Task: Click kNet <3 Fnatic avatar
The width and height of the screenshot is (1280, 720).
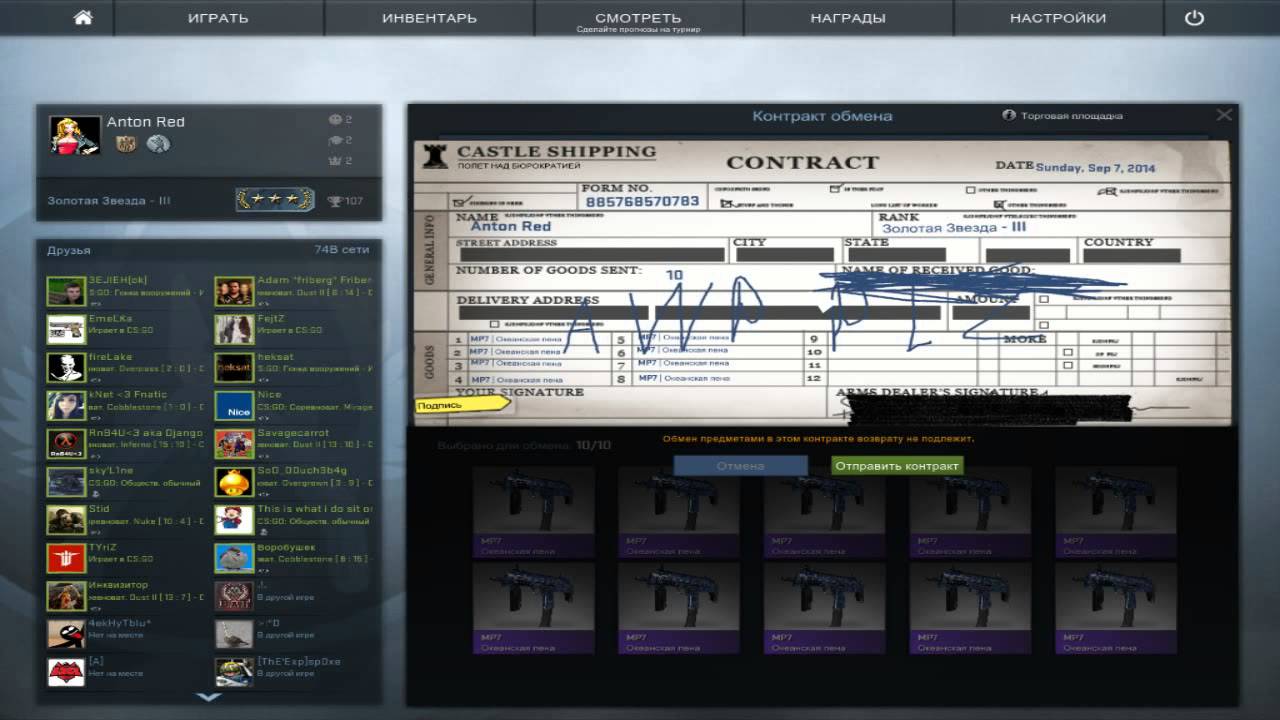Action: [x=66, y=405]
